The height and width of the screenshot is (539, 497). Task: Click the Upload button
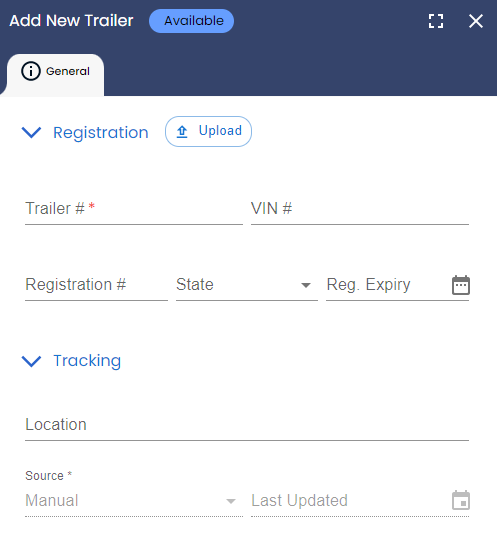tap(208, 131)
